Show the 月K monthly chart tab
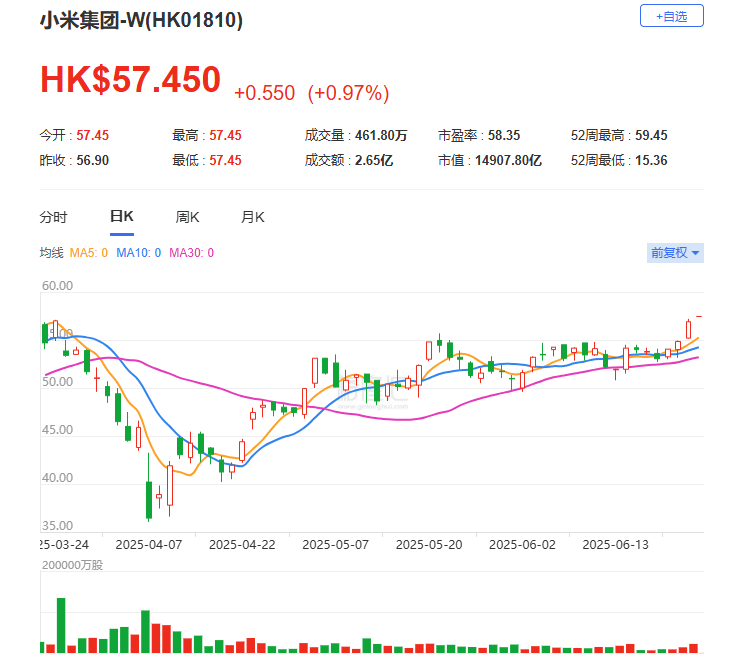The width and height of the screenshot is (734, 670). (253, 217)
